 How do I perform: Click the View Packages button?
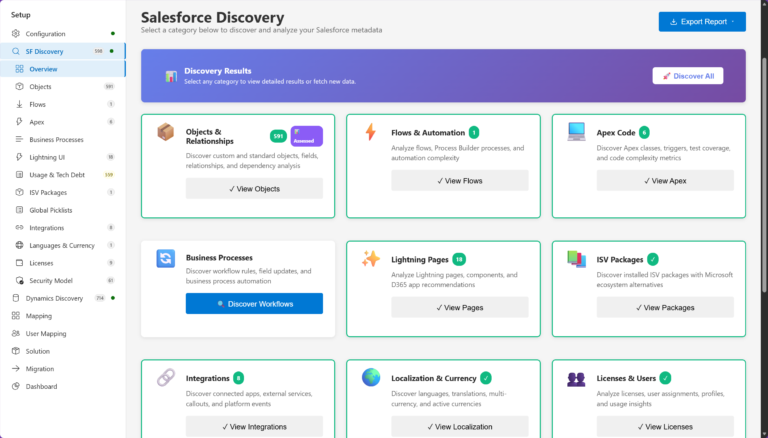pos(665,308)
